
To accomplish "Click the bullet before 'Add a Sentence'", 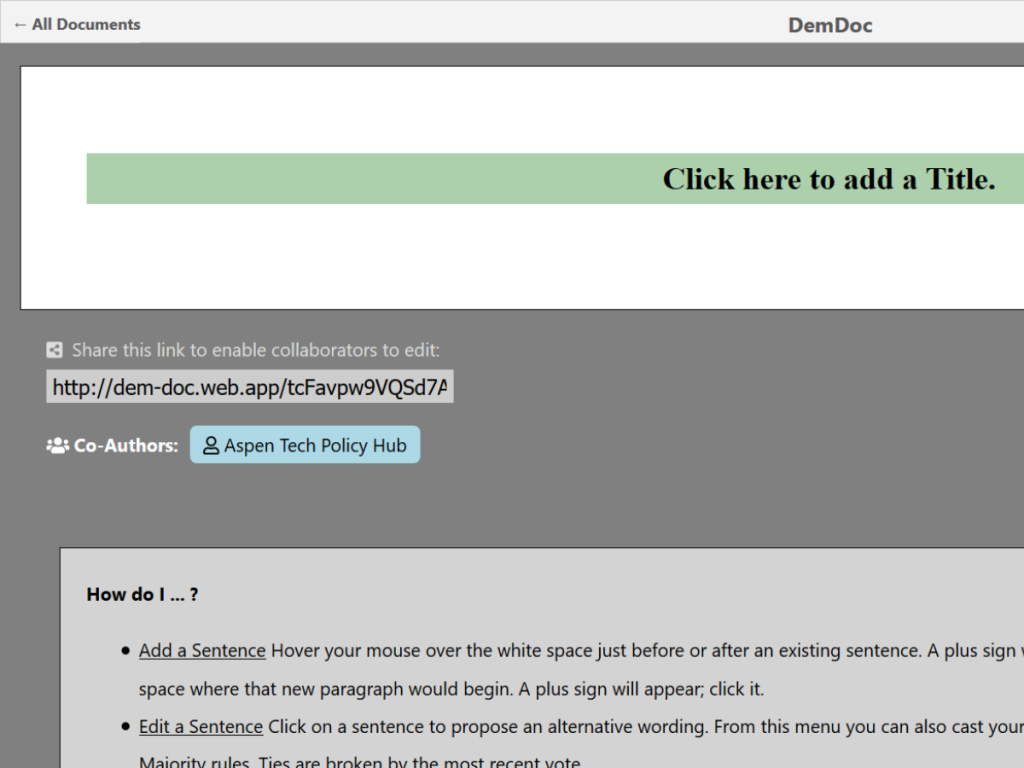I will click(x=125, y=651).
